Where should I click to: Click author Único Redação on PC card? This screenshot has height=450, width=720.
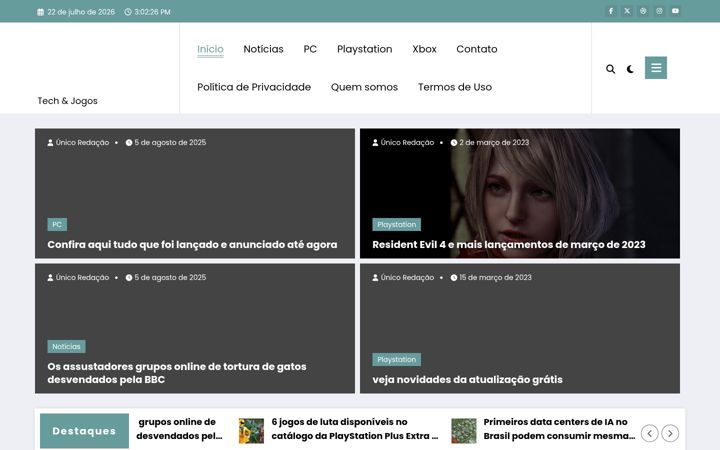tap(78, 143)
